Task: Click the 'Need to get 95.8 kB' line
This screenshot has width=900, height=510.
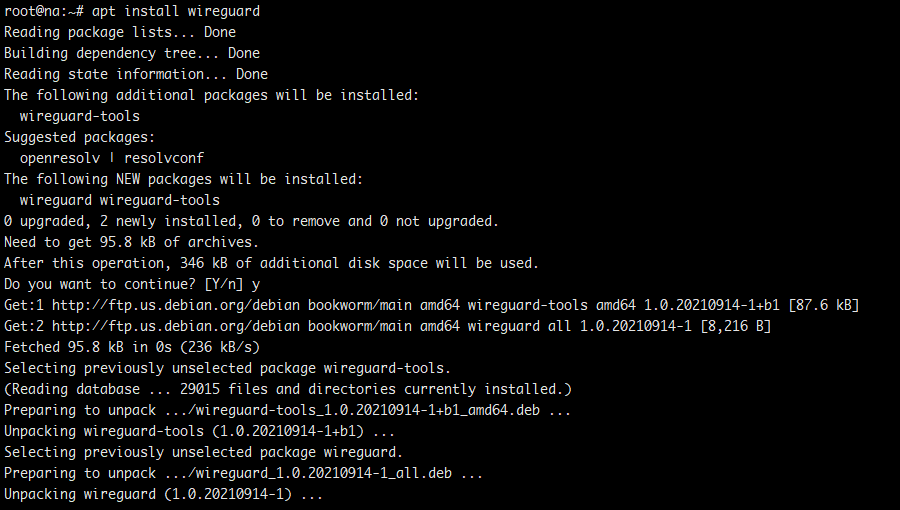Action: 132,242
